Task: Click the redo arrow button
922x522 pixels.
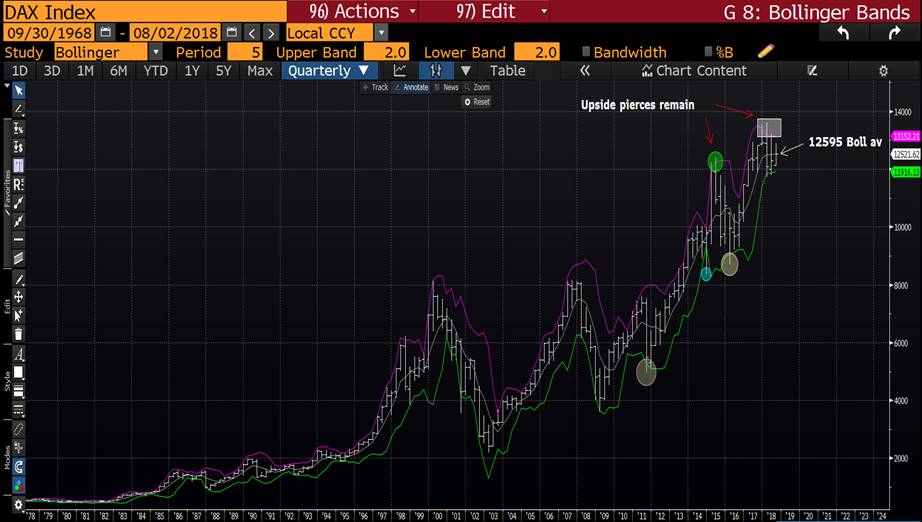Action: click(894, 33)
